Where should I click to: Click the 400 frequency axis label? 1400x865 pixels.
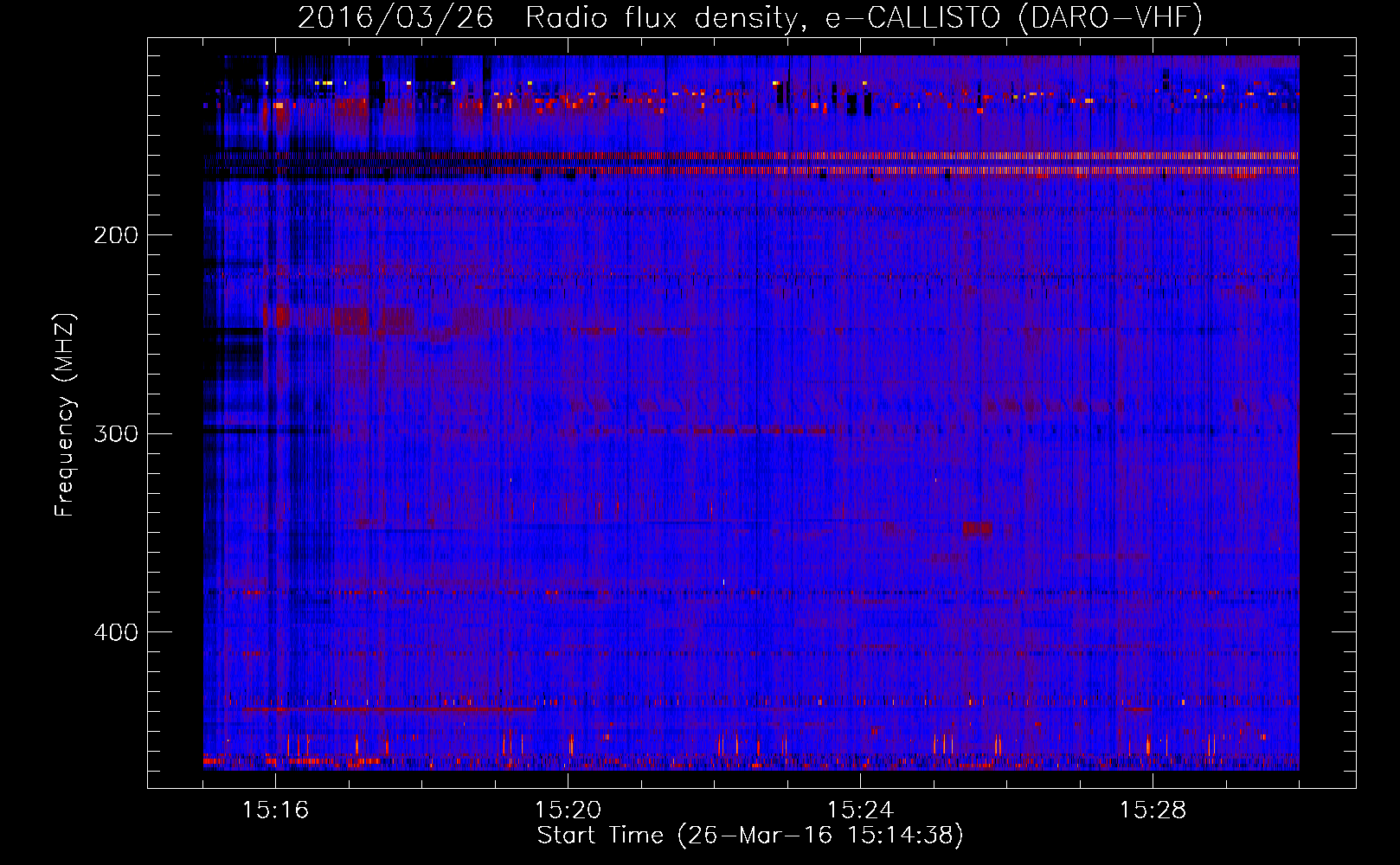tap(116, 632)
